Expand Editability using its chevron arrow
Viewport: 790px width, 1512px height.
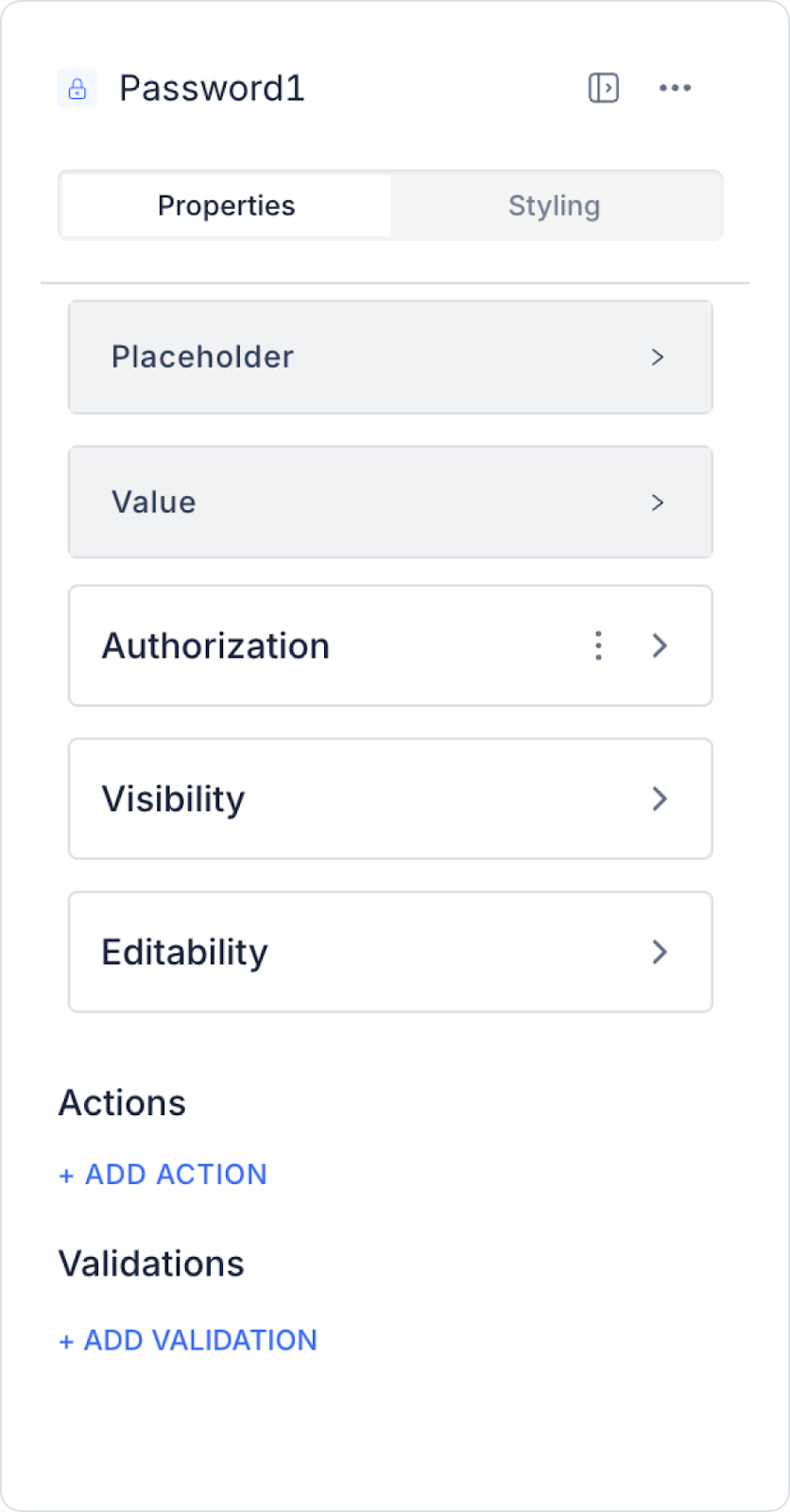(x=660, y=952)
